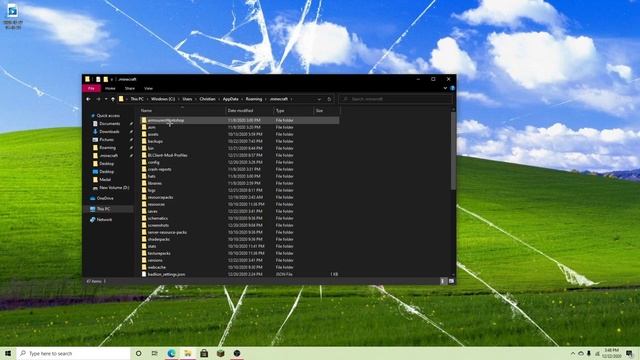
Task: Click the taskbar search box
Action: (74, 353)
